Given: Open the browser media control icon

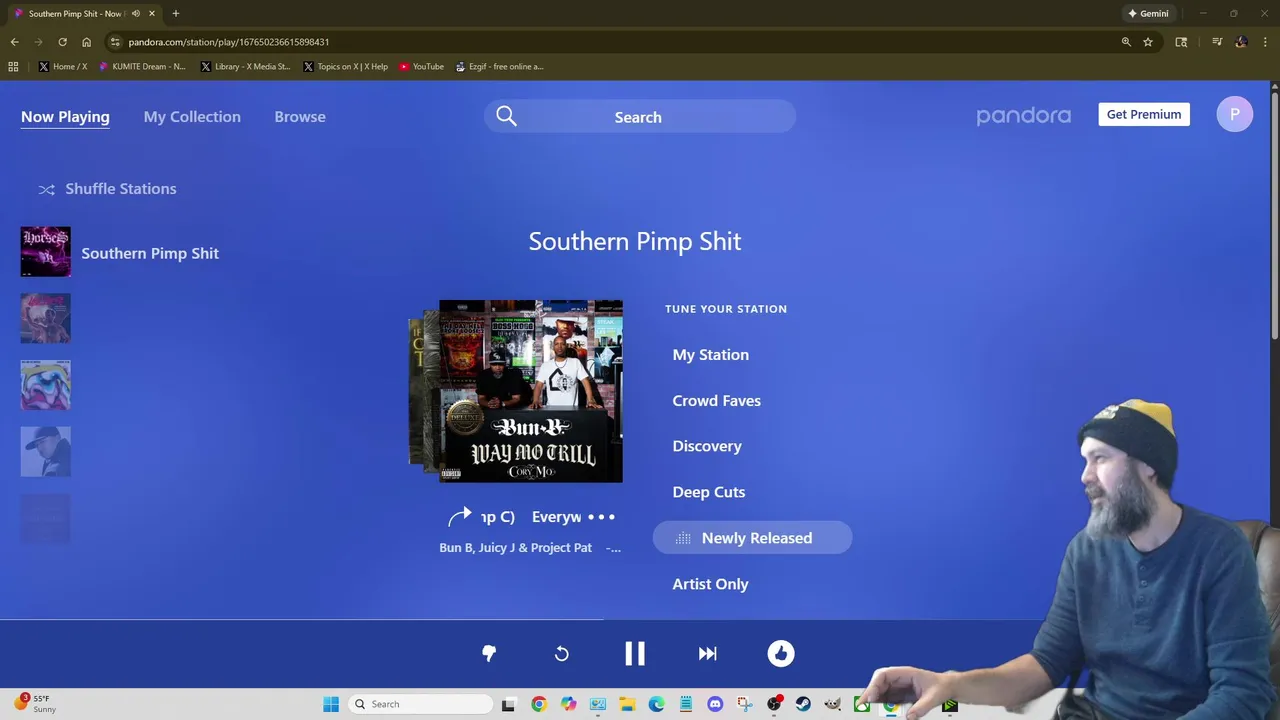Looking at the screenshot, I should (x=1217, y=42).
